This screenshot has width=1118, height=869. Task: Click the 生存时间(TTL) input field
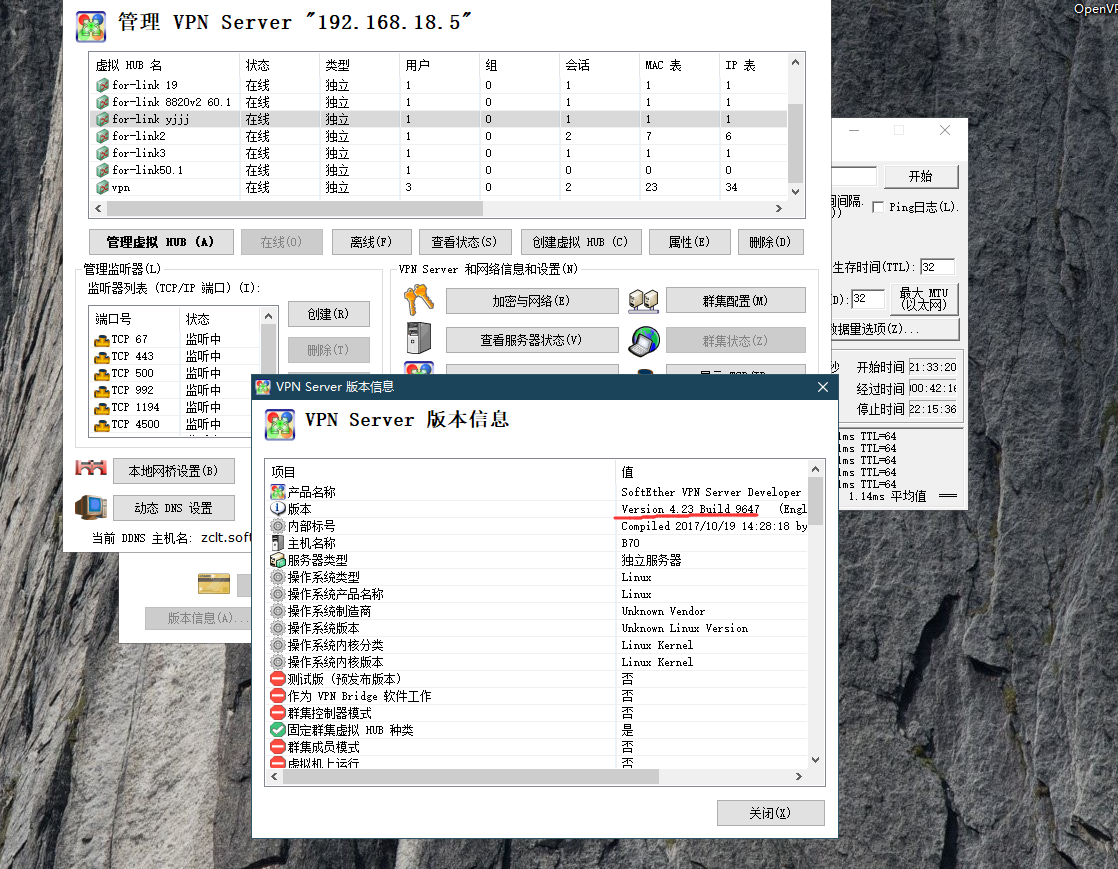coord(937,267)
